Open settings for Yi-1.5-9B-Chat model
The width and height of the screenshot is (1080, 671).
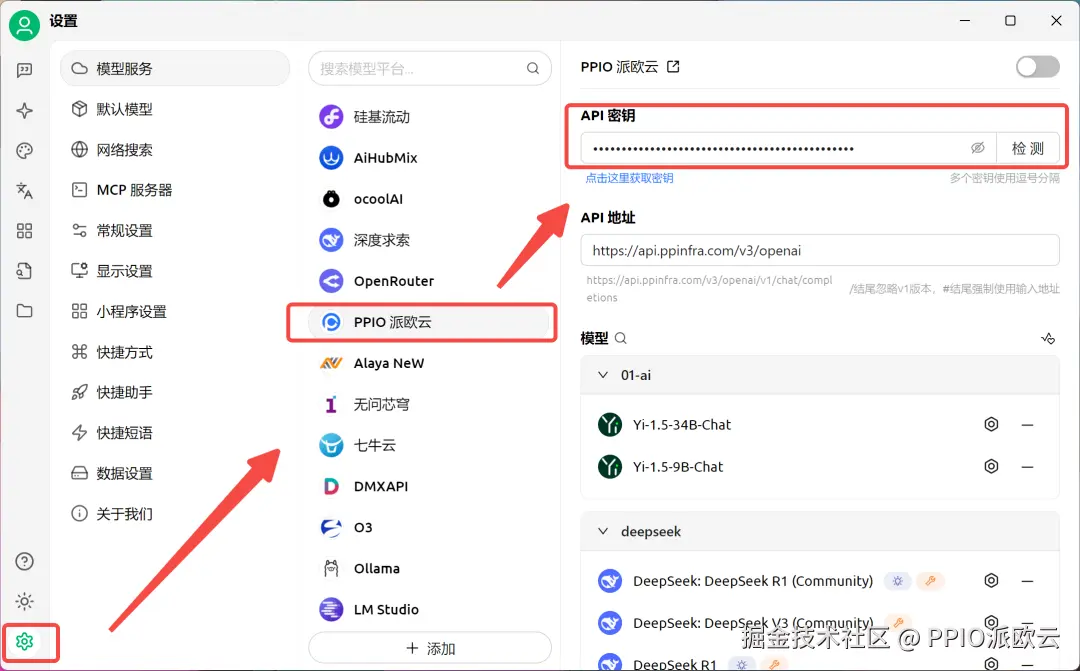pos(991,466)
